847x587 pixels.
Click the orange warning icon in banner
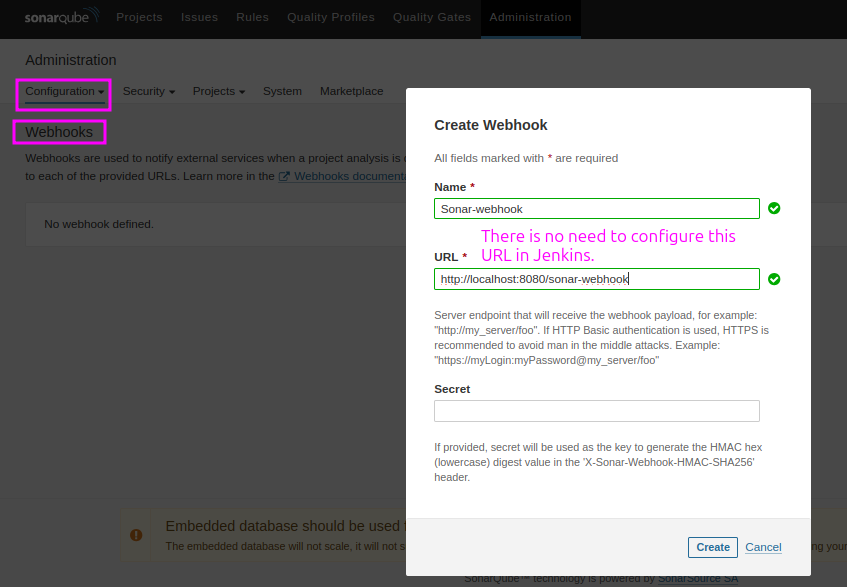[x=136, y=535]
